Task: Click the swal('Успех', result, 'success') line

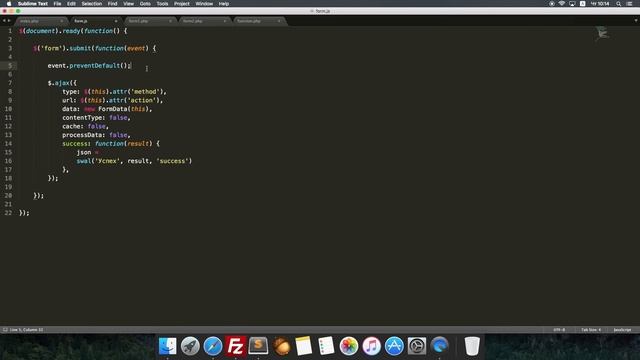Action: (x=134, y=161)
